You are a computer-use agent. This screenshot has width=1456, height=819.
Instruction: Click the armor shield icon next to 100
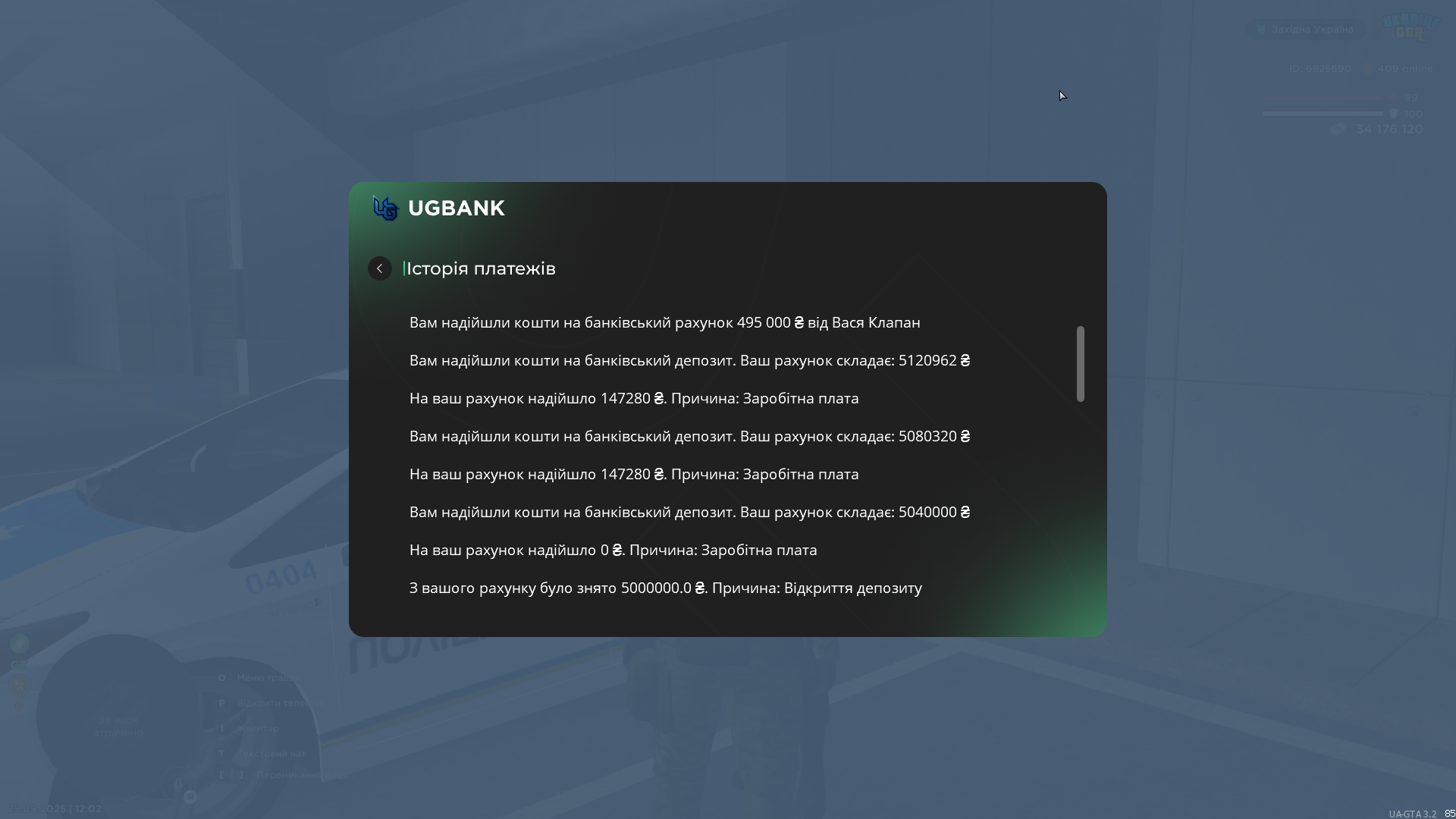(1393, 114)
